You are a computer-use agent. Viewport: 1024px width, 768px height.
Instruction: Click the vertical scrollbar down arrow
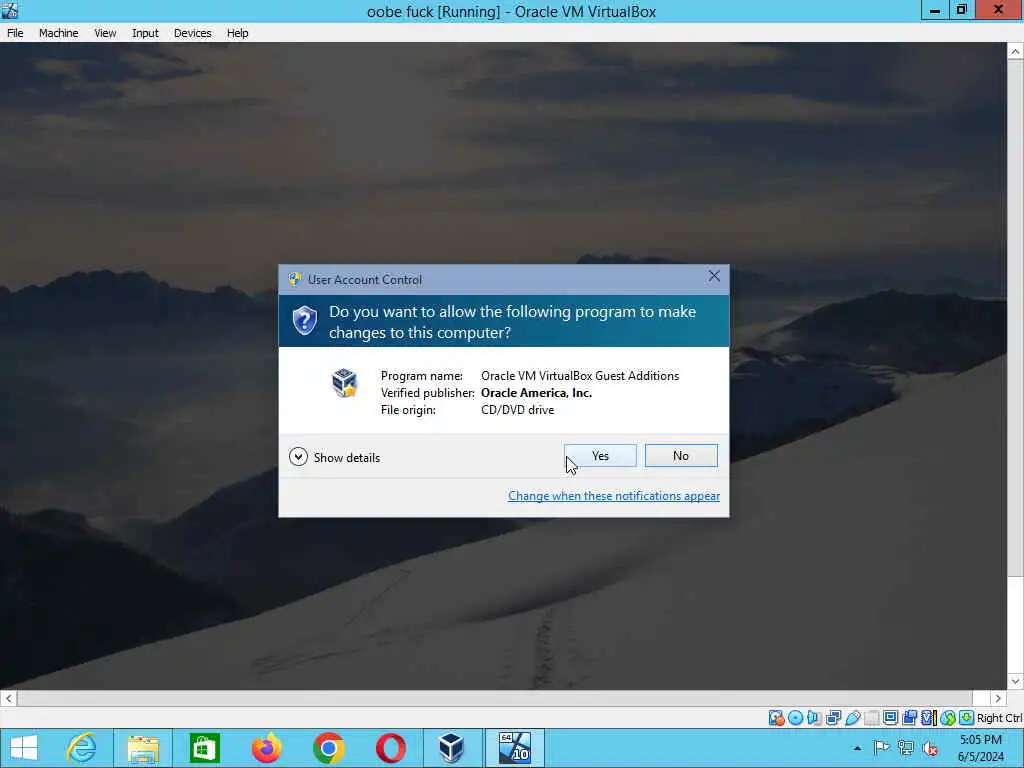1016,681
